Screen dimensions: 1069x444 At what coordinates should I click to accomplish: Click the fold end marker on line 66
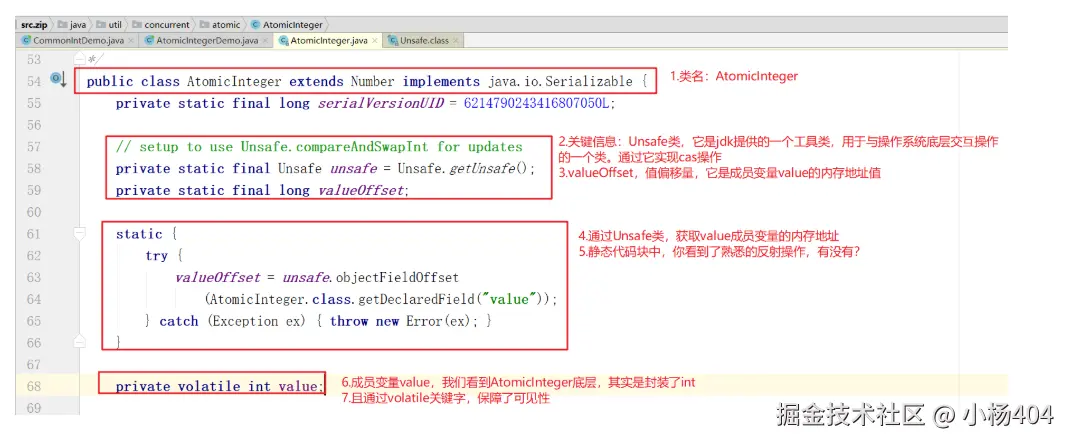click(x=80, y=341)
